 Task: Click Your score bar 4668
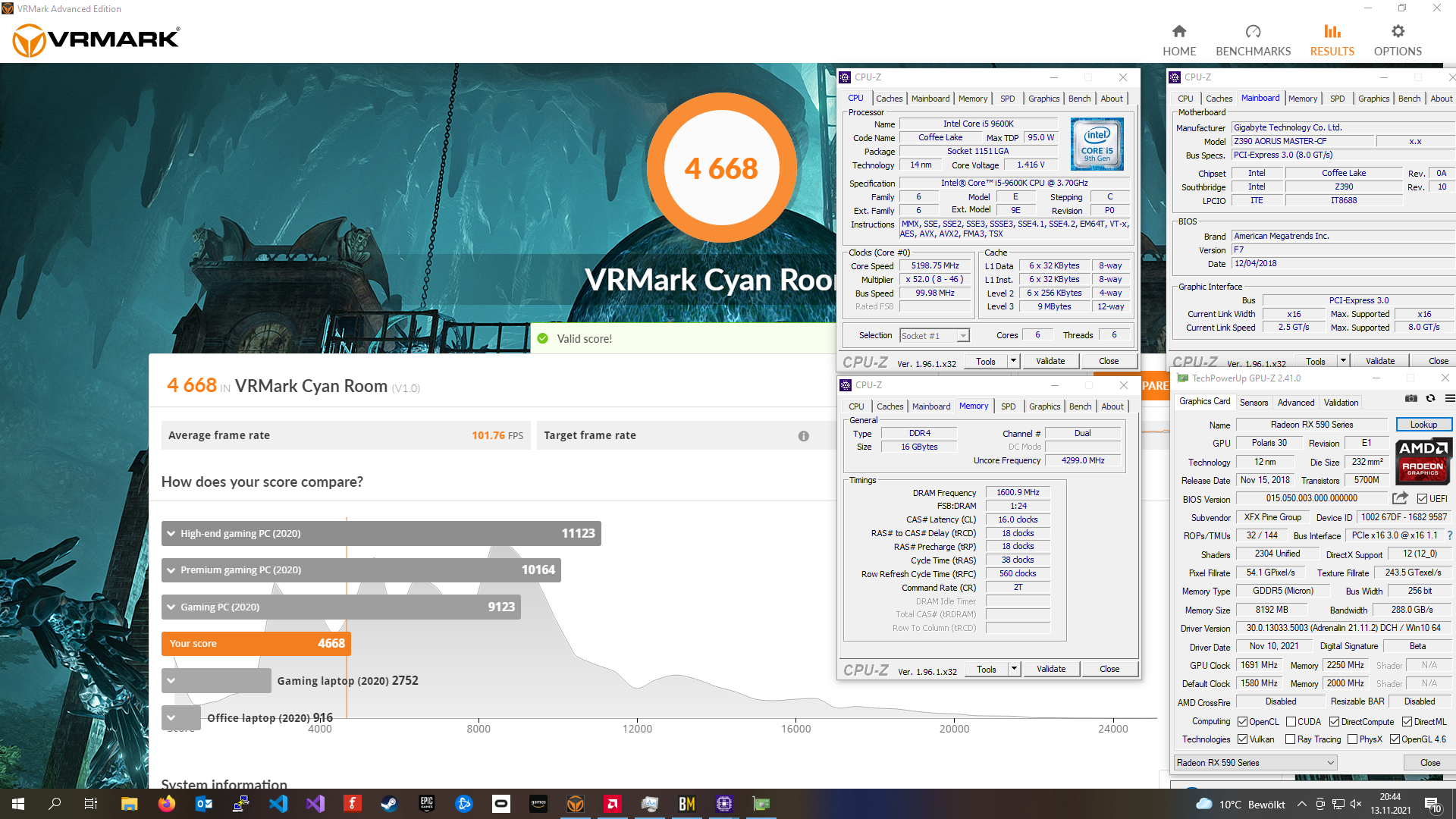(x=256, y=643)
